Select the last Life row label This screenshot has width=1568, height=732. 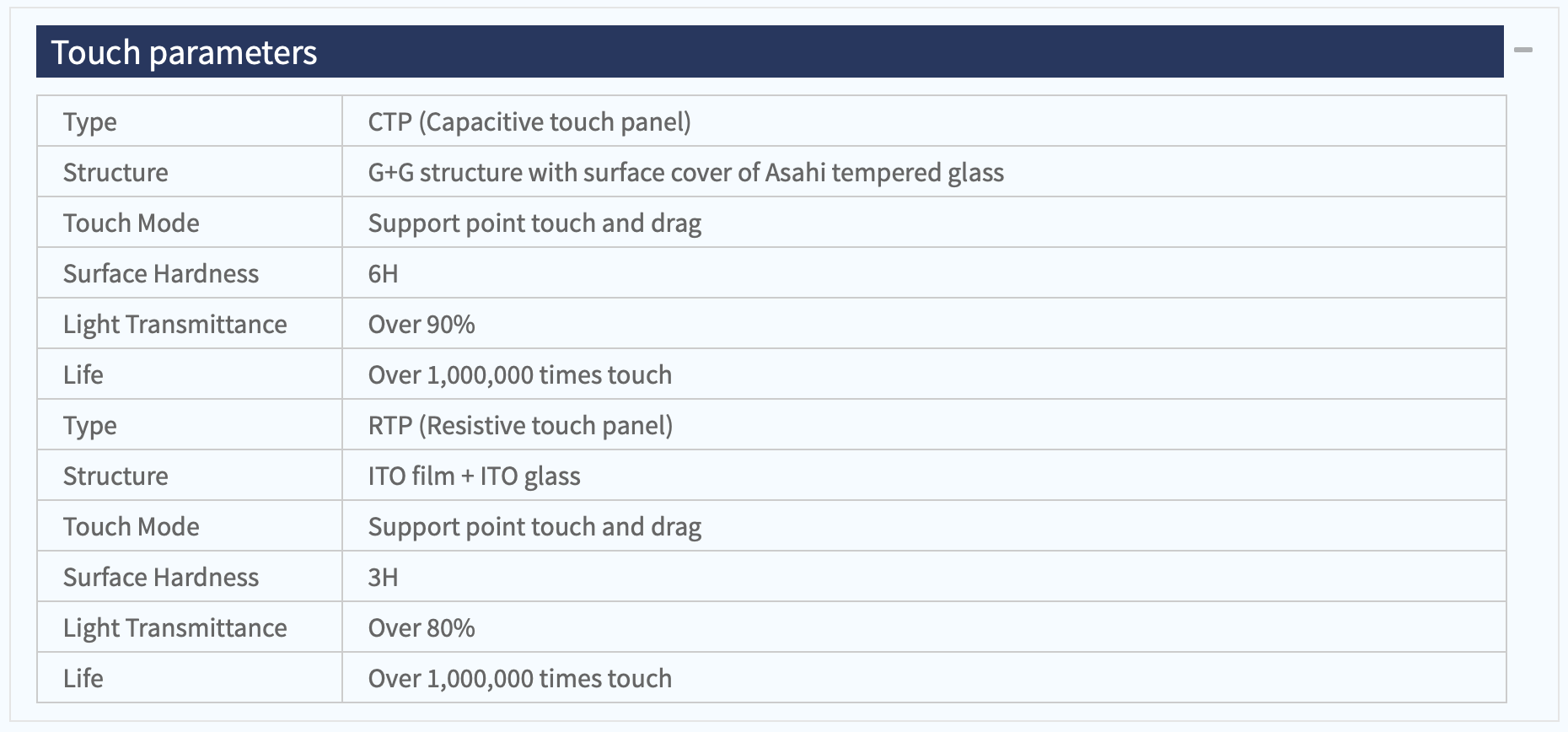coord(190,677)
